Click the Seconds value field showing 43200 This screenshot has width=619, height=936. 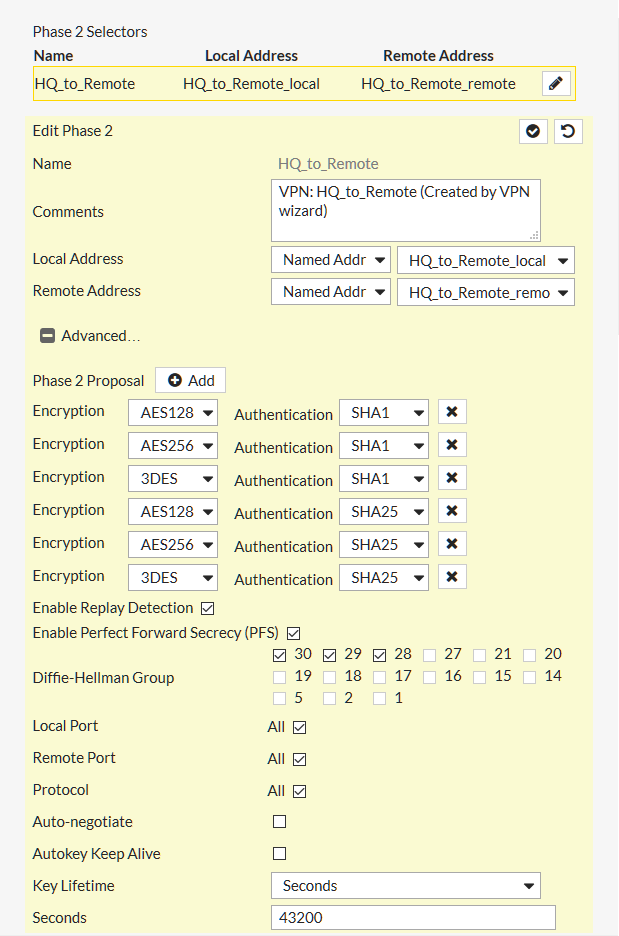[x=413, y=917]
